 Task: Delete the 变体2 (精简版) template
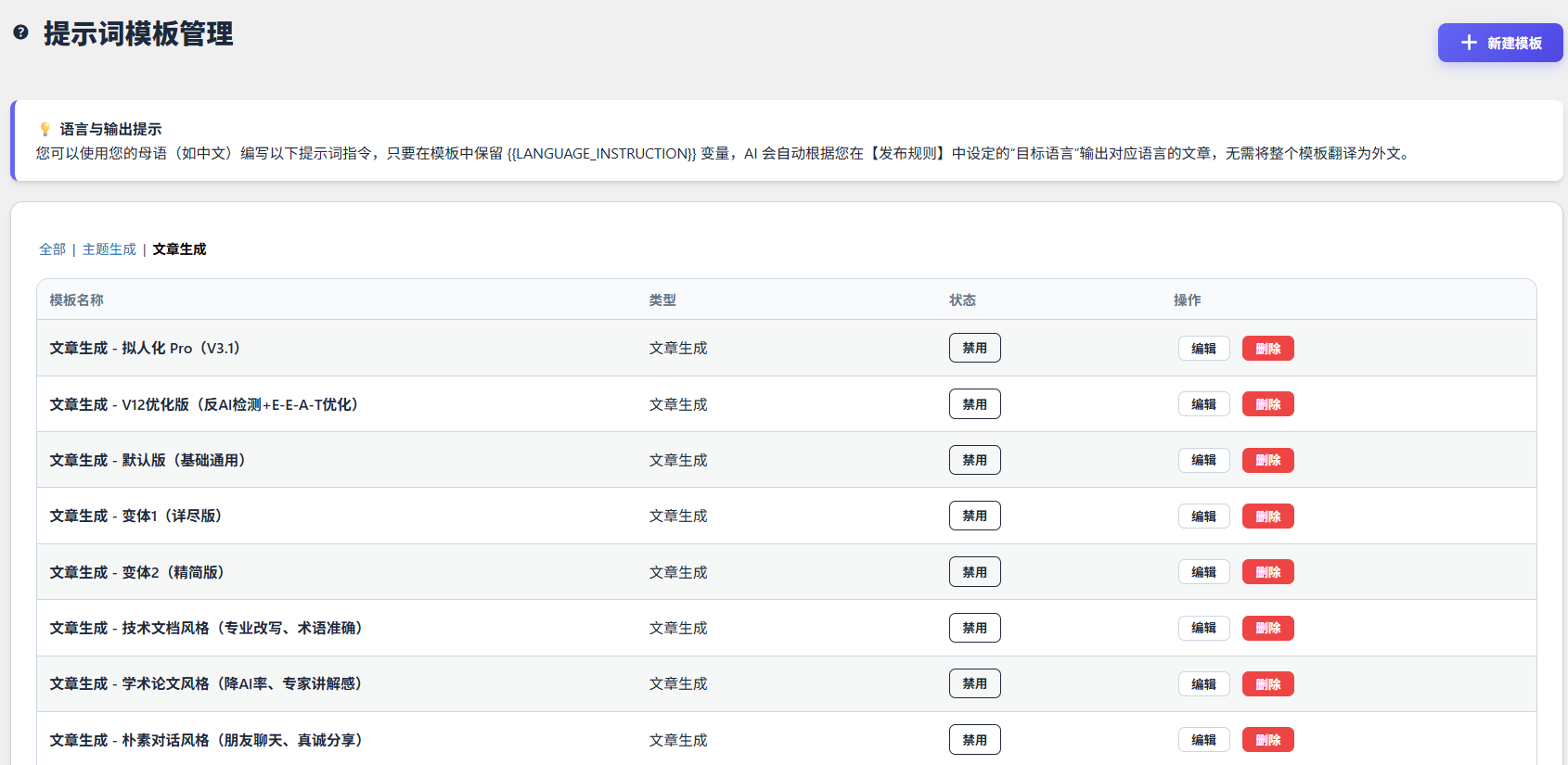pyautogui.click(x=1267, y=572)
